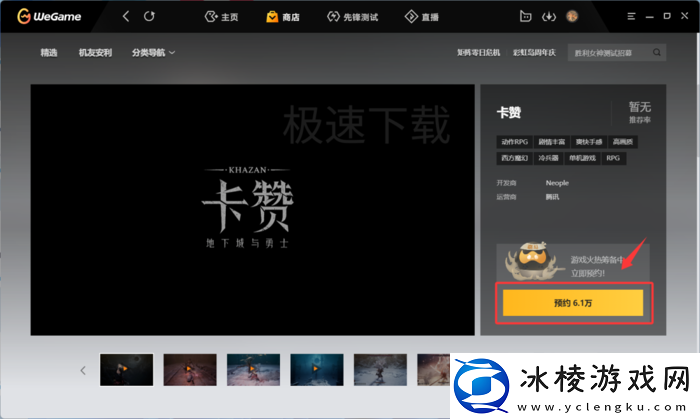
Task: Click the 暂无 推荐率 rating text
Action: coord(640,112)
